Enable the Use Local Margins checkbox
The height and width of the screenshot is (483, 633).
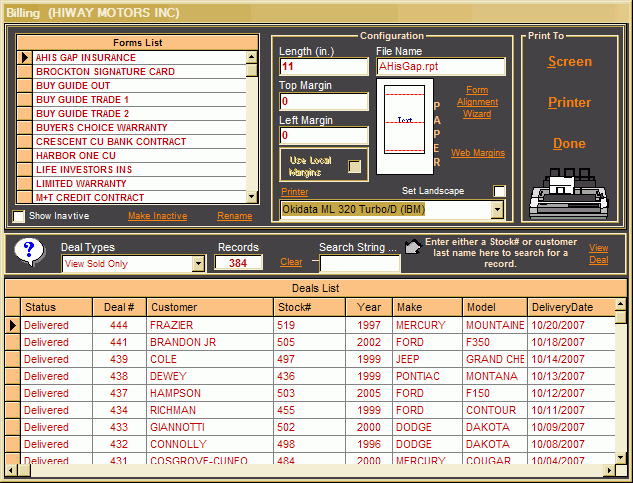click(354, 166)
